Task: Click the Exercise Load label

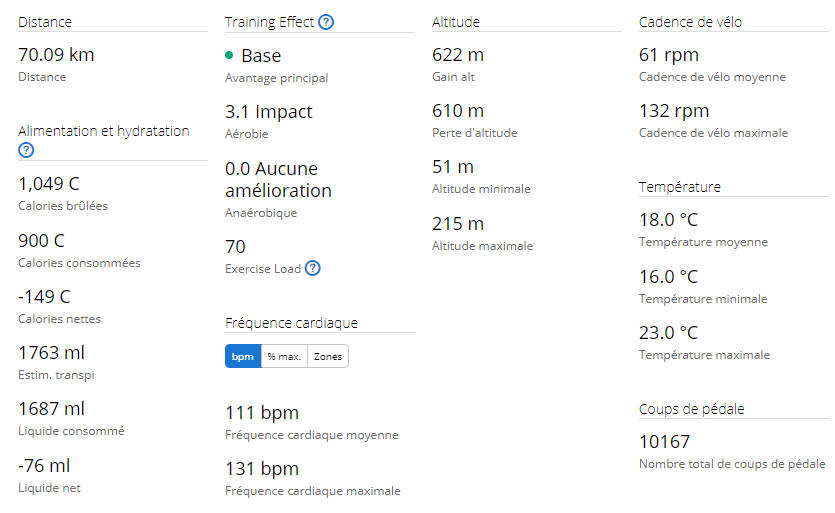Action: (263, 268)
